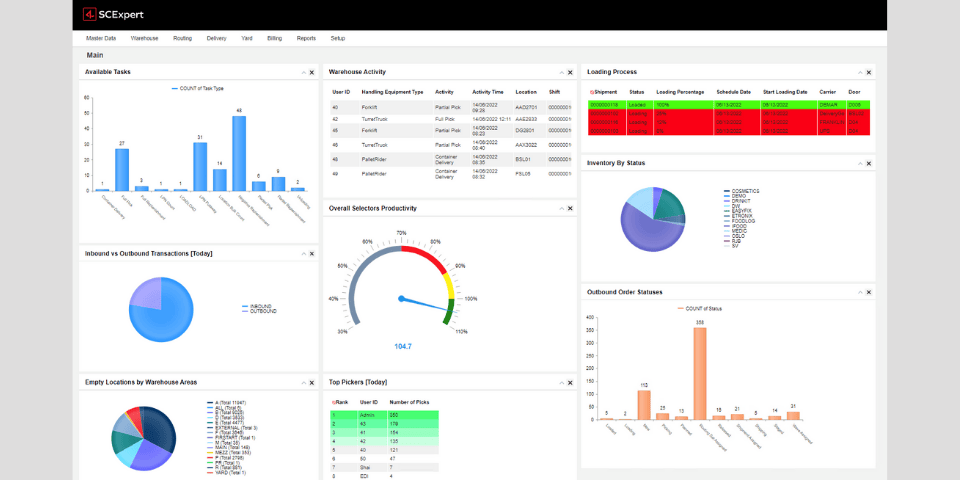
Task: Toggle COSMETICS legend entry in inventory chart
Action: [745, 191]
